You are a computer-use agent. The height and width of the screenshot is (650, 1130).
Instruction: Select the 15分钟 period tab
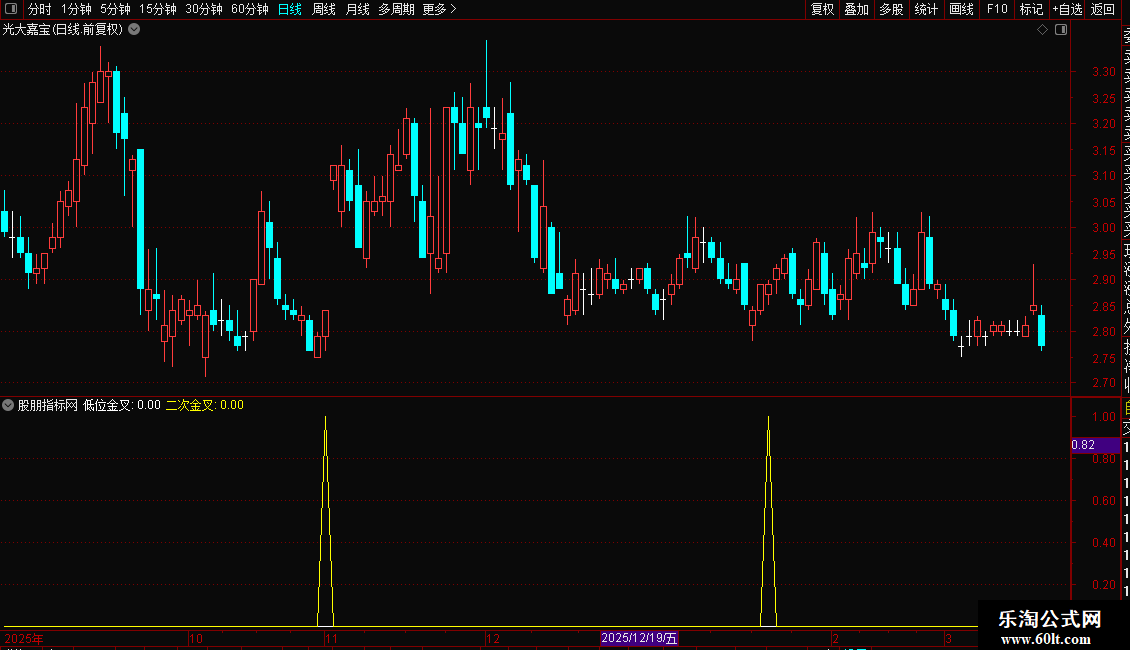(x=157, y=9)
